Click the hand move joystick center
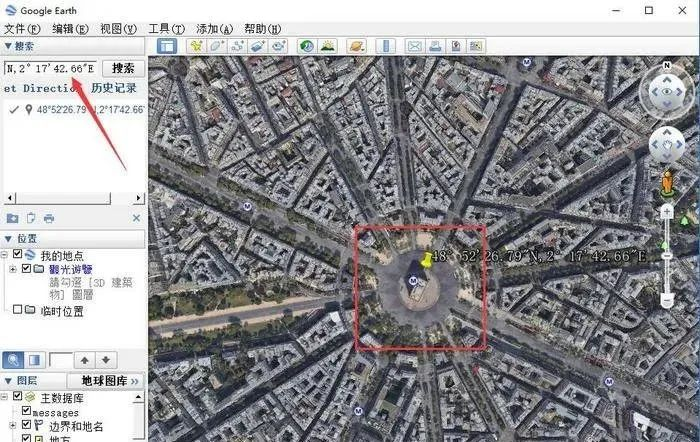The height and width of the screenshot is (442, 700). [667, 145]
